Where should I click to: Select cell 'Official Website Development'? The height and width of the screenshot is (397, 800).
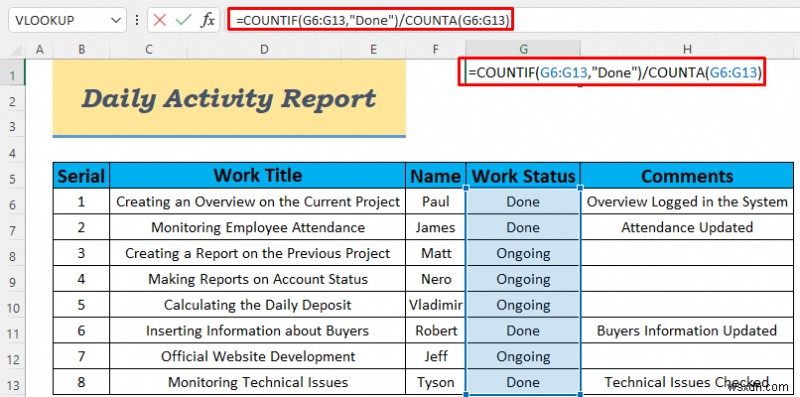tap(258, 356)
